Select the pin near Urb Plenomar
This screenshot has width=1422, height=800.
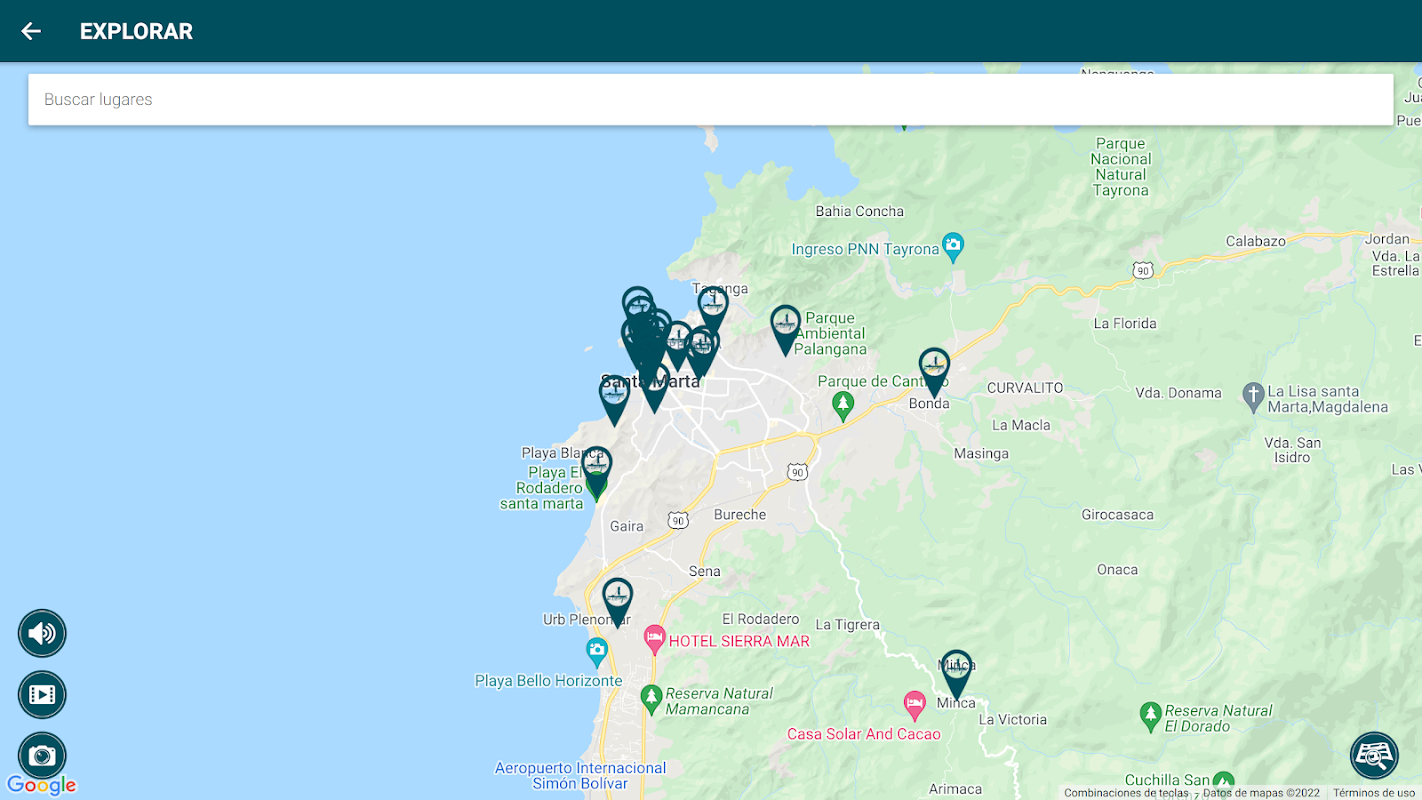[x=618, y=602]
